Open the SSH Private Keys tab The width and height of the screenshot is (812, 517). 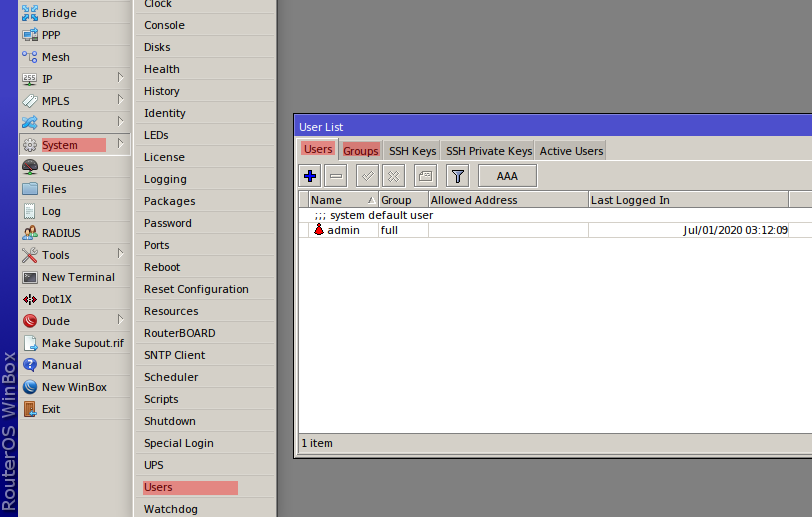(489, 151)
